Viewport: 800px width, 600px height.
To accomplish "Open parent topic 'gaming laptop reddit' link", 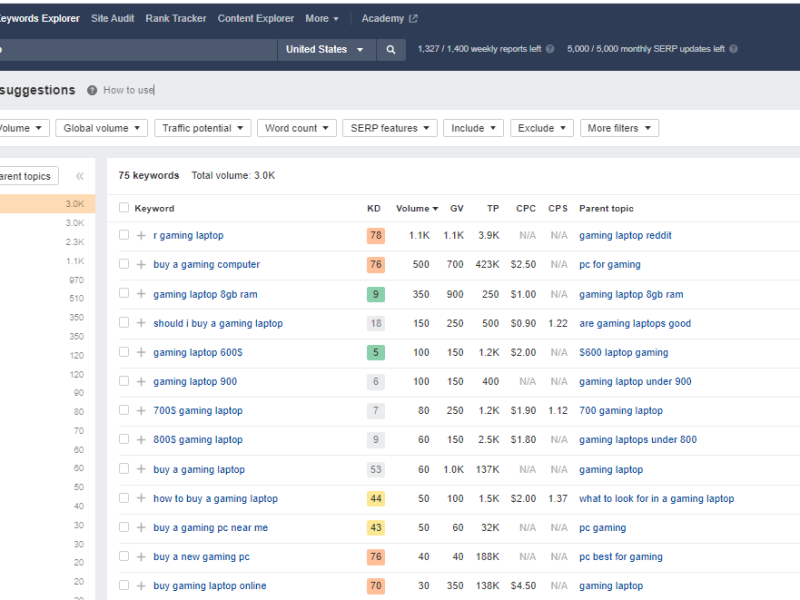I will 625,236.
